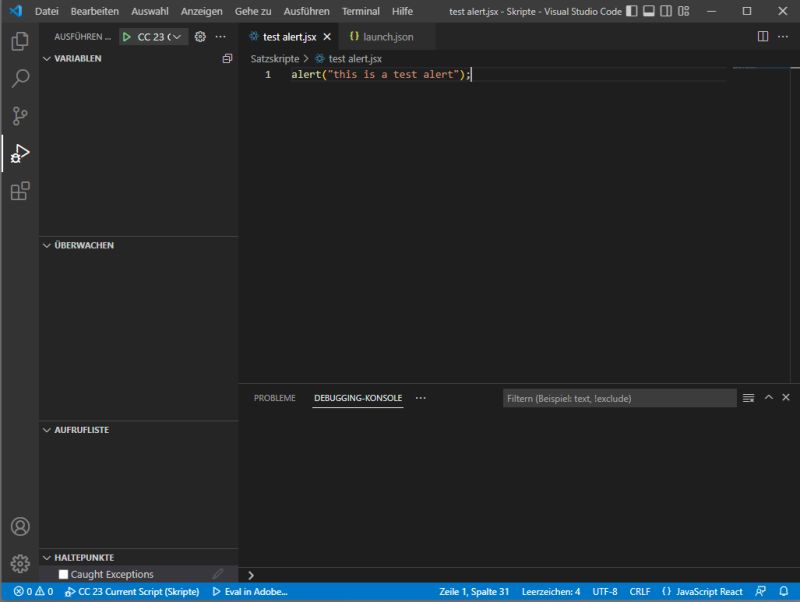The width and height of the screenshot is (800, 602).
Task: Open the Search view in activity bar
Action: [20, 79]
